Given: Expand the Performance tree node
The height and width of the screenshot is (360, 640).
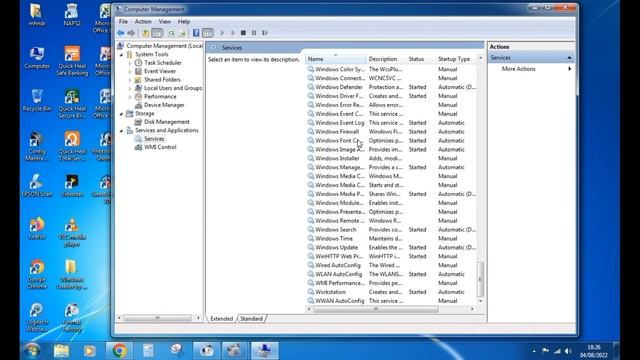Looking at the screenshot, I should (130, 97).
